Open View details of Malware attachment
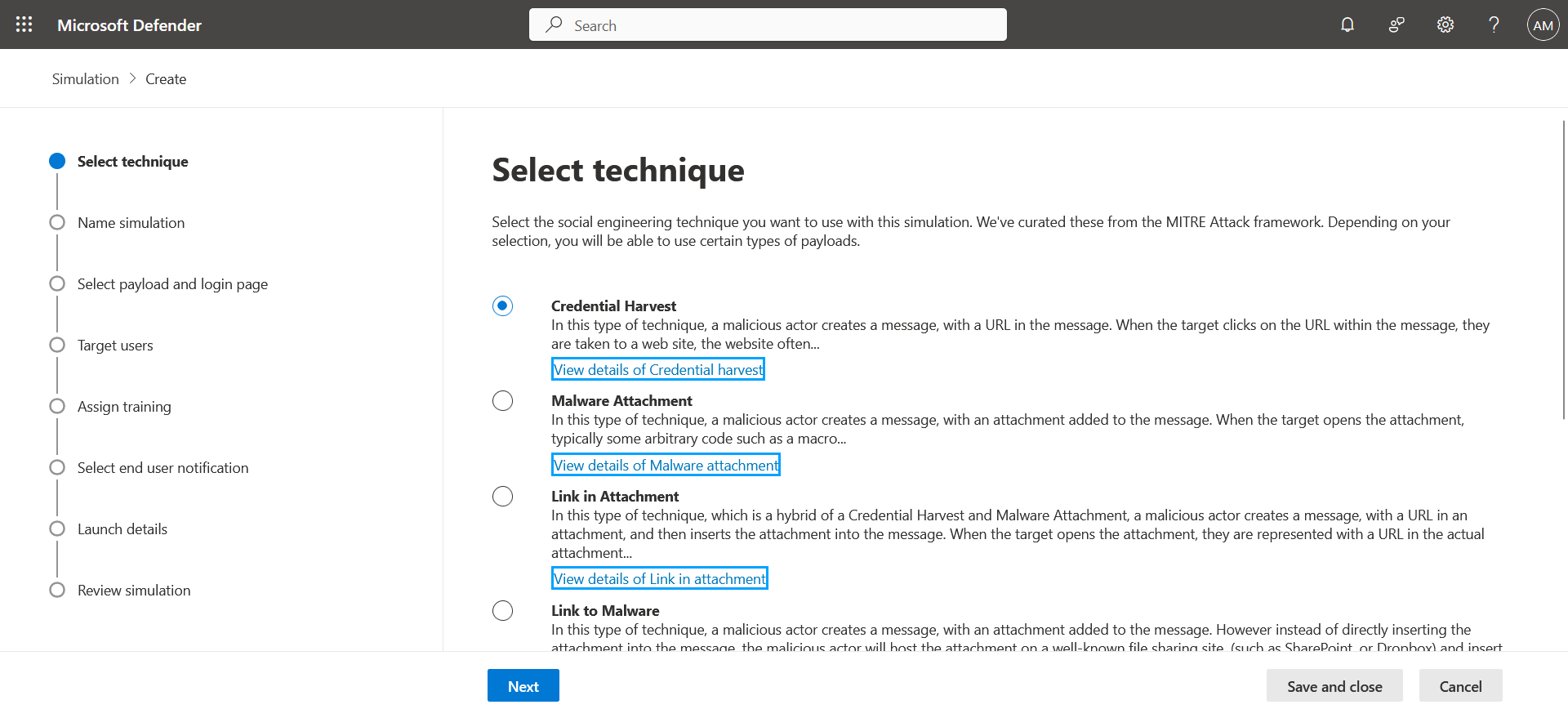1568x718 pixels. coord(666,465)
